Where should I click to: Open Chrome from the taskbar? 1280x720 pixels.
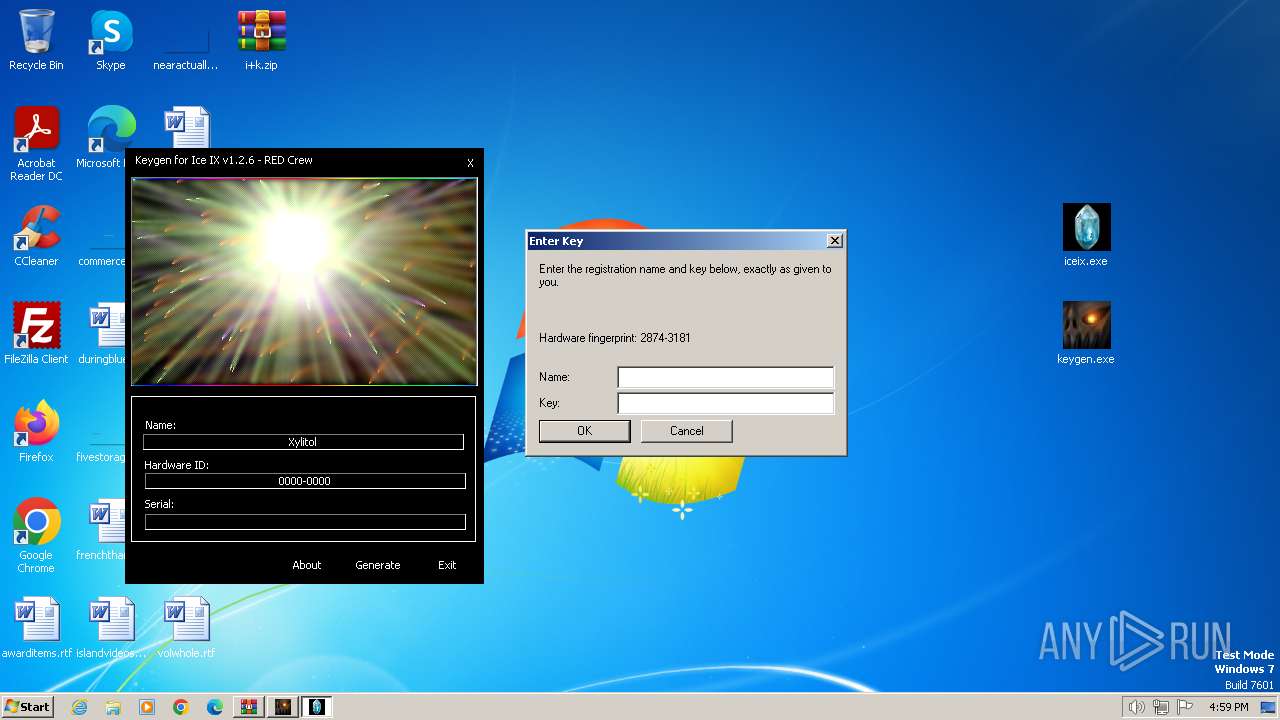click(181, 707)
